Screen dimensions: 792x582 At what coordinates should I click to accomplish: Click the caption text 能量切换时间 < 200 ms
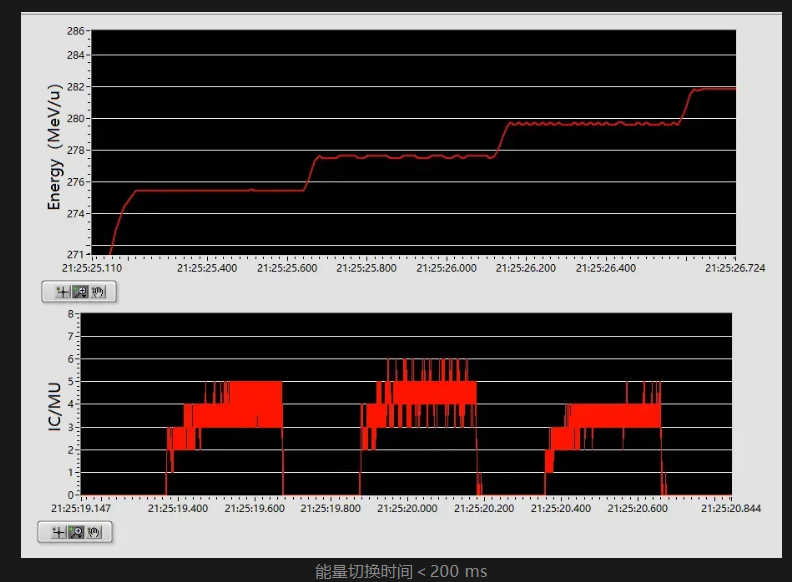pyautogui.click(x=401, y=571)
